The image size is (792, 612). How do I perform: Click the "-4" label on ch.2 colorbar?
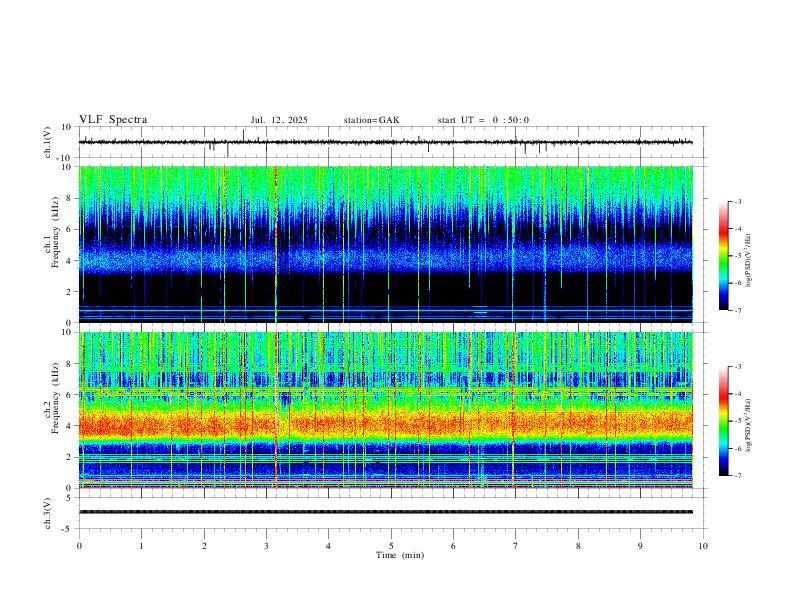click(737, 394)
